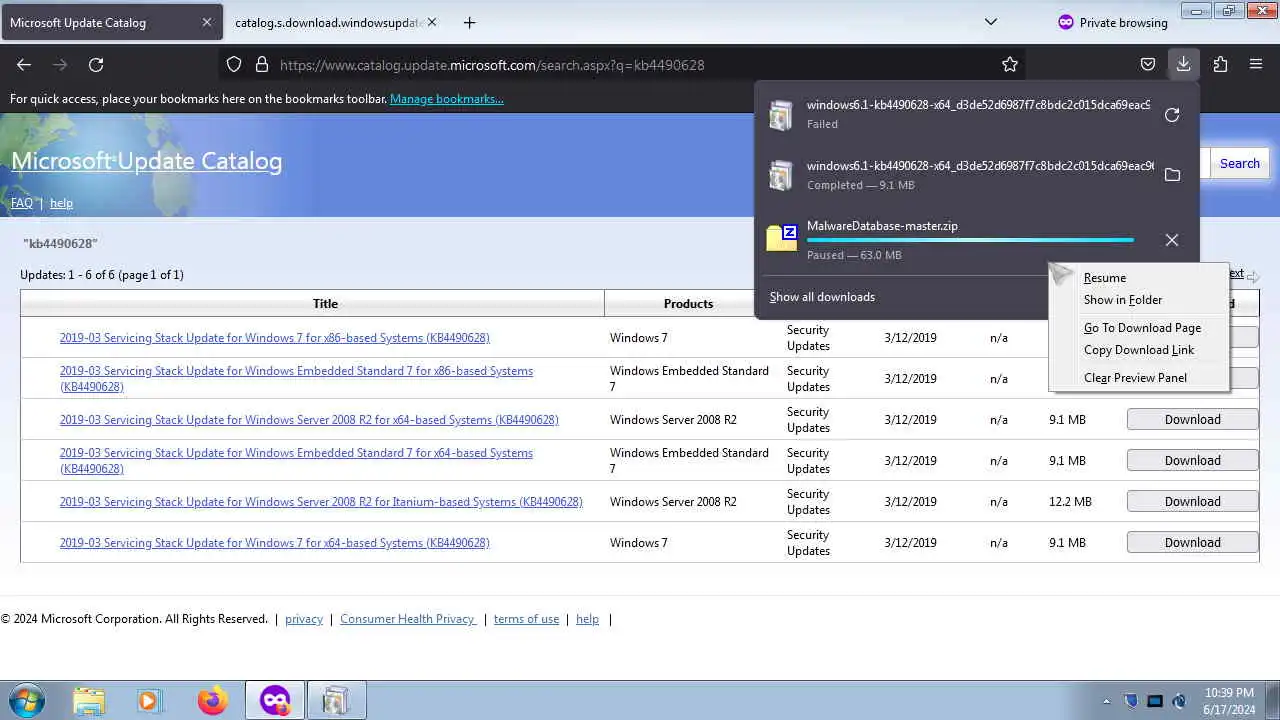The width and height of the screenshot is (1280, 720).
Task: Sort results by the Title column
Action: (325, 303)
